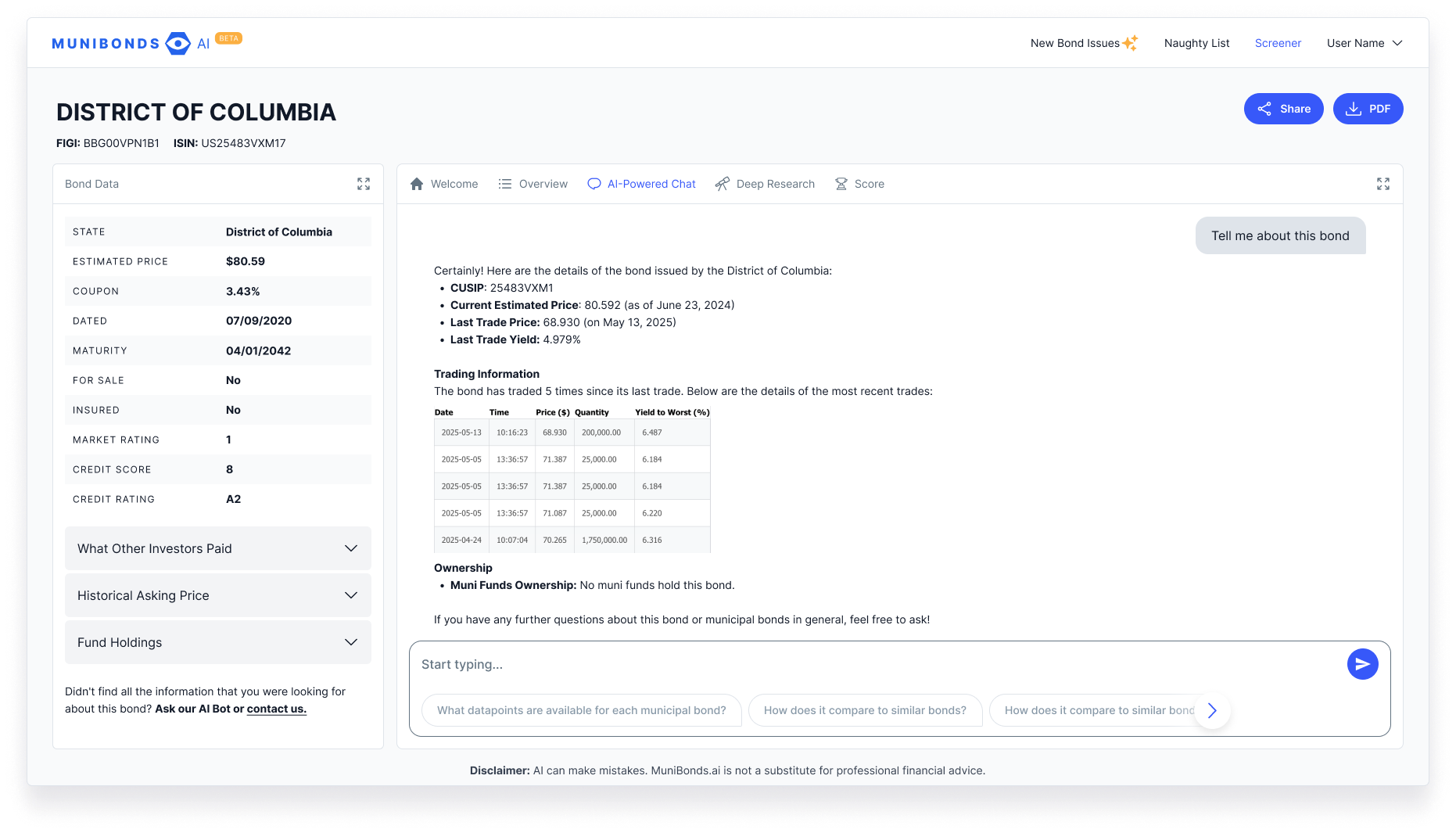Click the CUSIP 25483VXM1 line

(502, 288)
